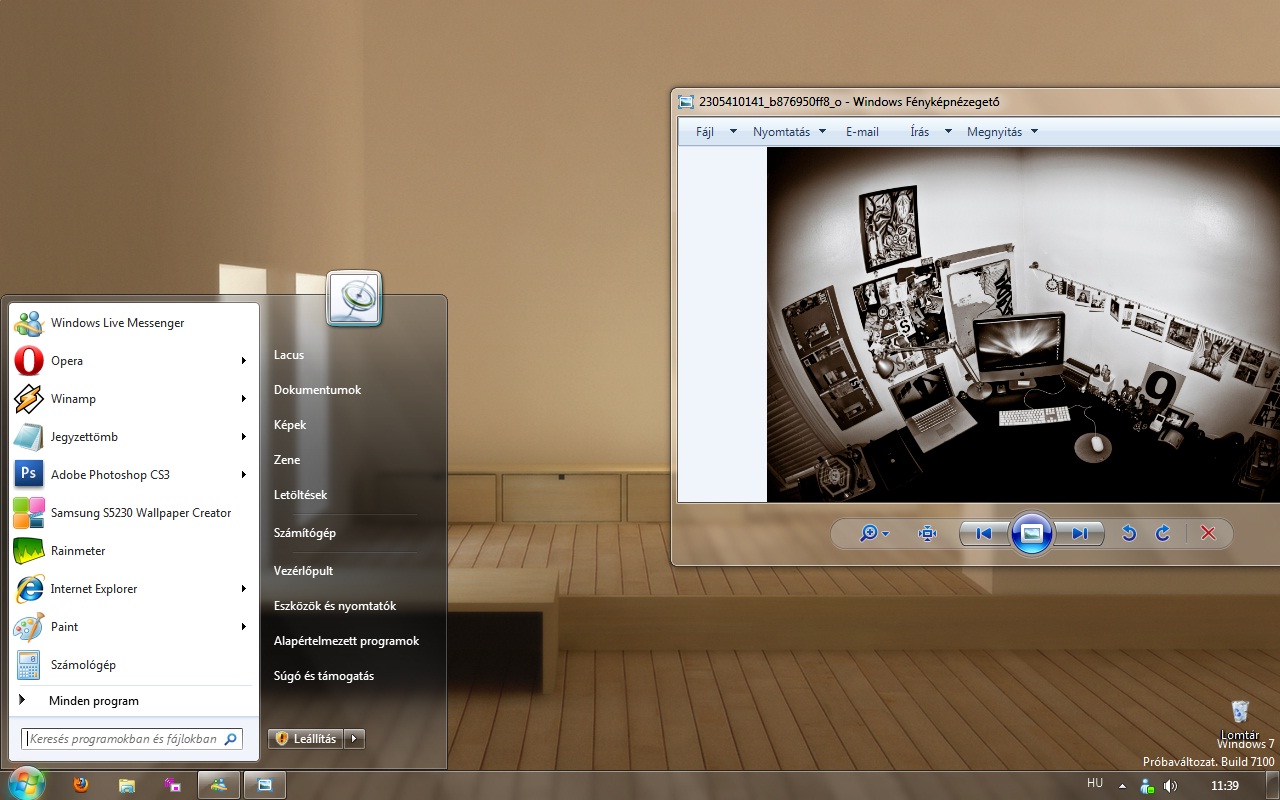Viewport: 1280px width, 800px height.
Task: Open Vezérlőpult from the Start menu
Action: (x=303, y=571)
